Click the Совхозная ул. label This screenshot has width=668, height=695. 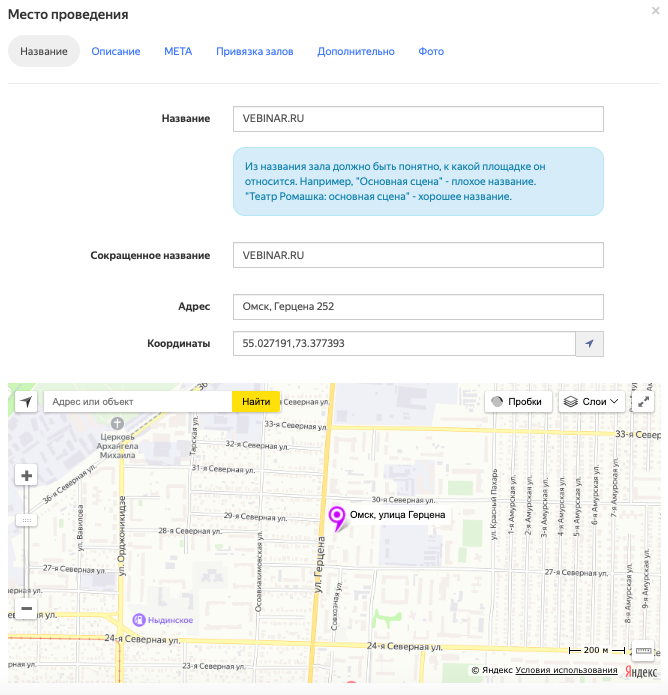click(336, 606)
